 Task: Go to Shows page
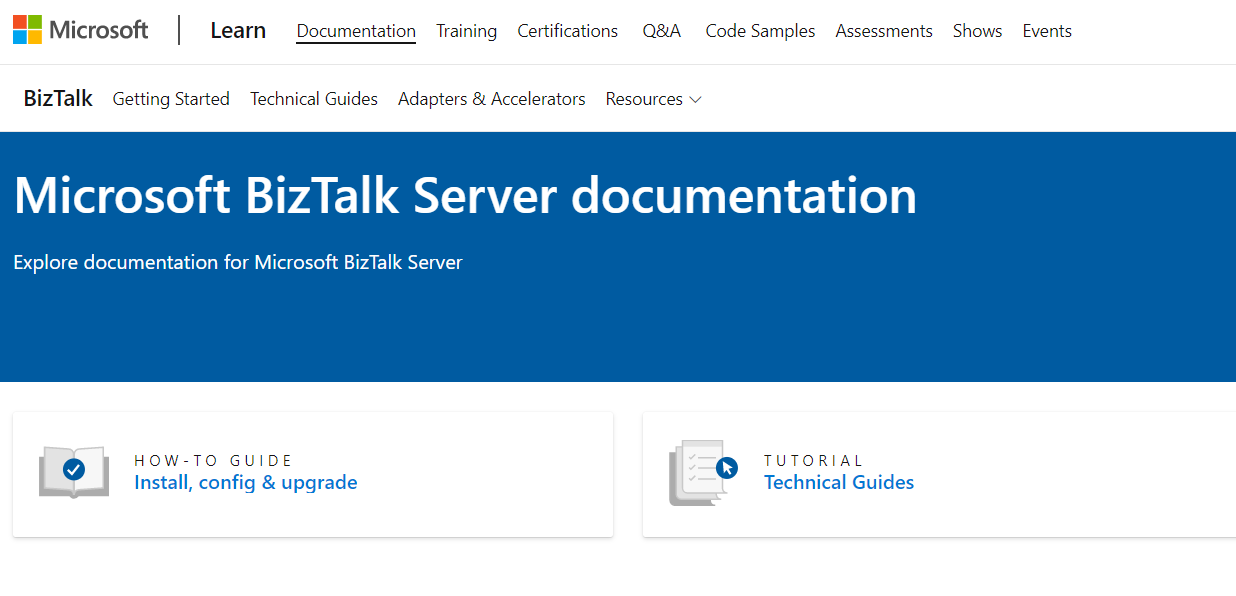point(977,31)
